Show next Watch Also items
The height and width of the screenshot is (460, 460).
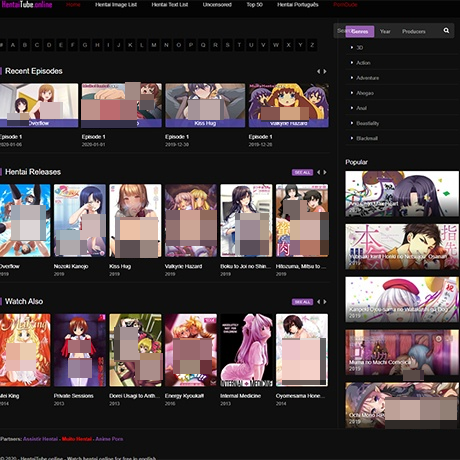[x=325, y=302]
